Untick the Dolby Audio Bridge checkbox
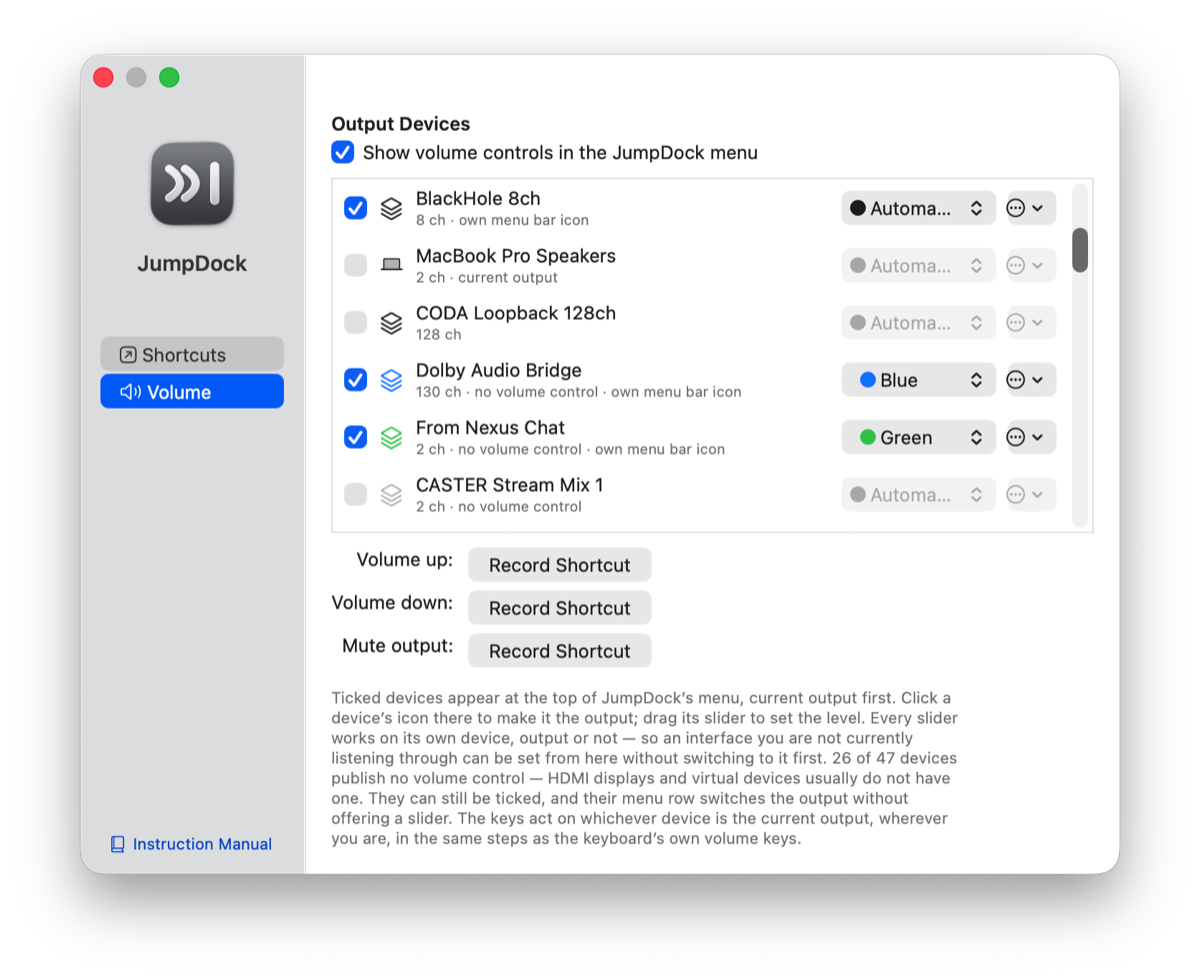The height and width of the screenshot is (980, 1200). click(x=355, y=380)
